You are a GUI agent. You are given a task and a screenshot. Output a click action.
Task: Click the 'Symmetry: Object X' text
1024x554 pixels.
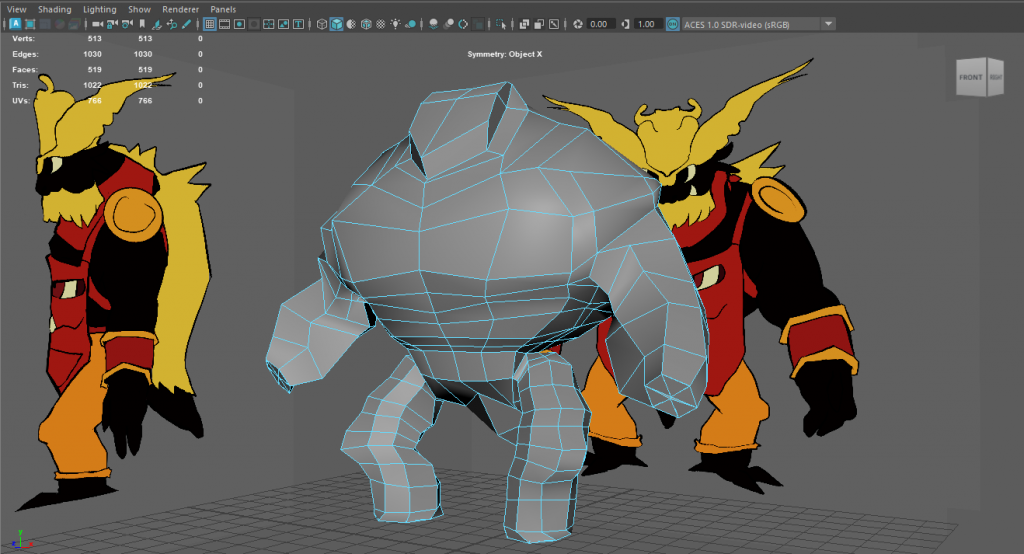tap(504, 54)
